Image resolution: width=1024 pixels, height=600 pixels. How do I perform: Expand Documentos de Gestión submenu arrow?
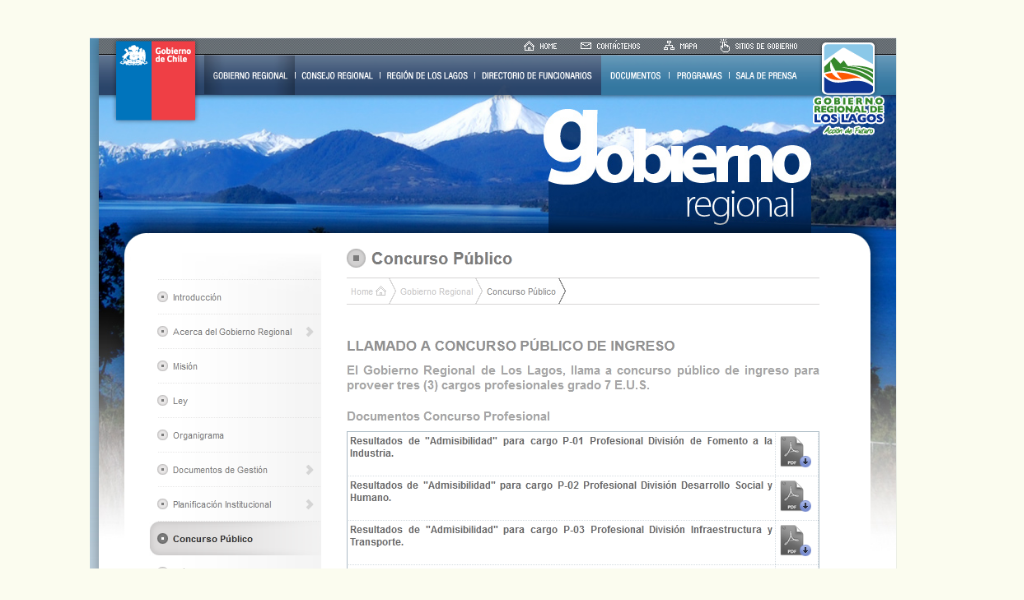(x=310, y=470)
